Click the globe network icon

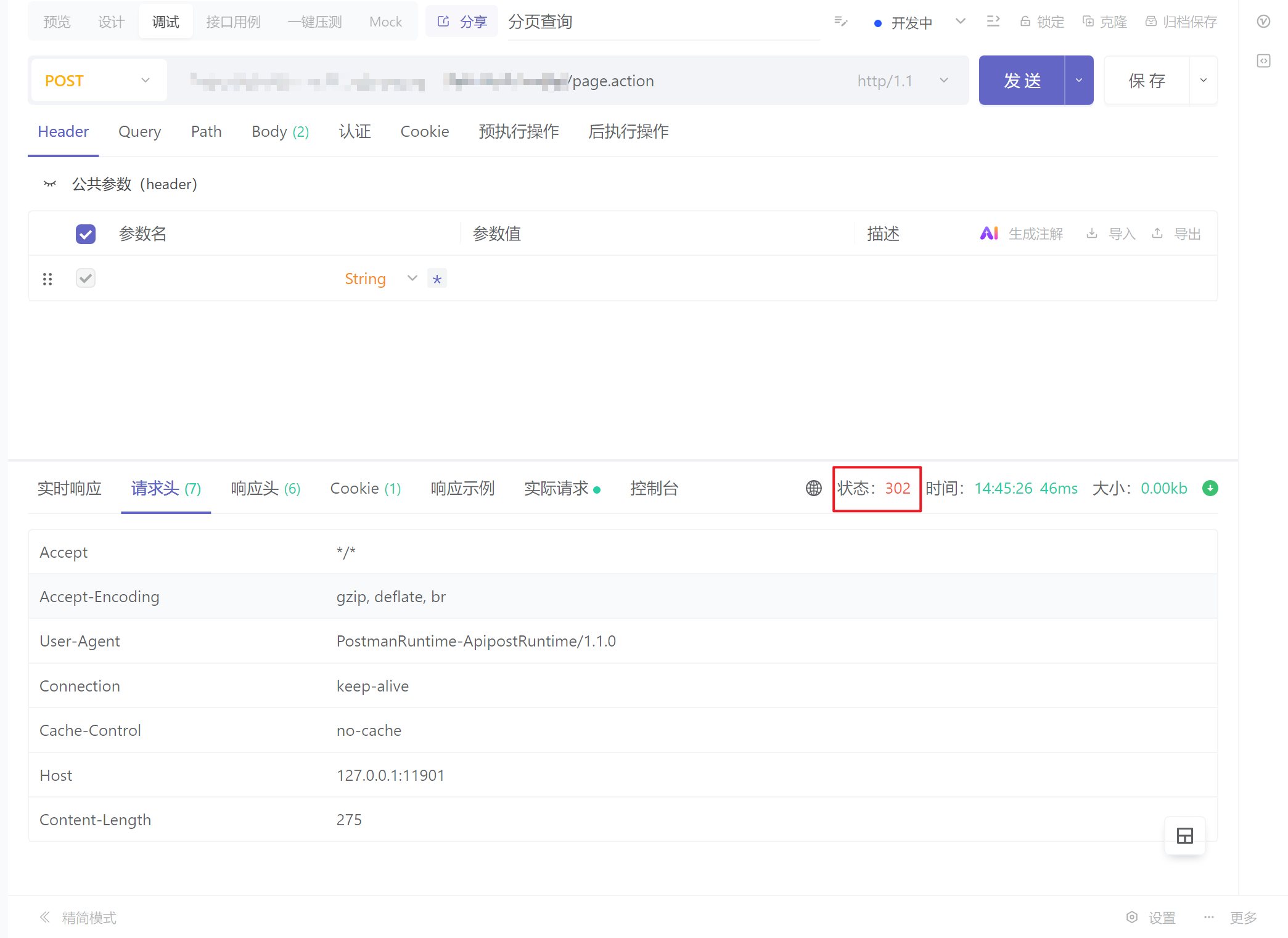(814, 488)
